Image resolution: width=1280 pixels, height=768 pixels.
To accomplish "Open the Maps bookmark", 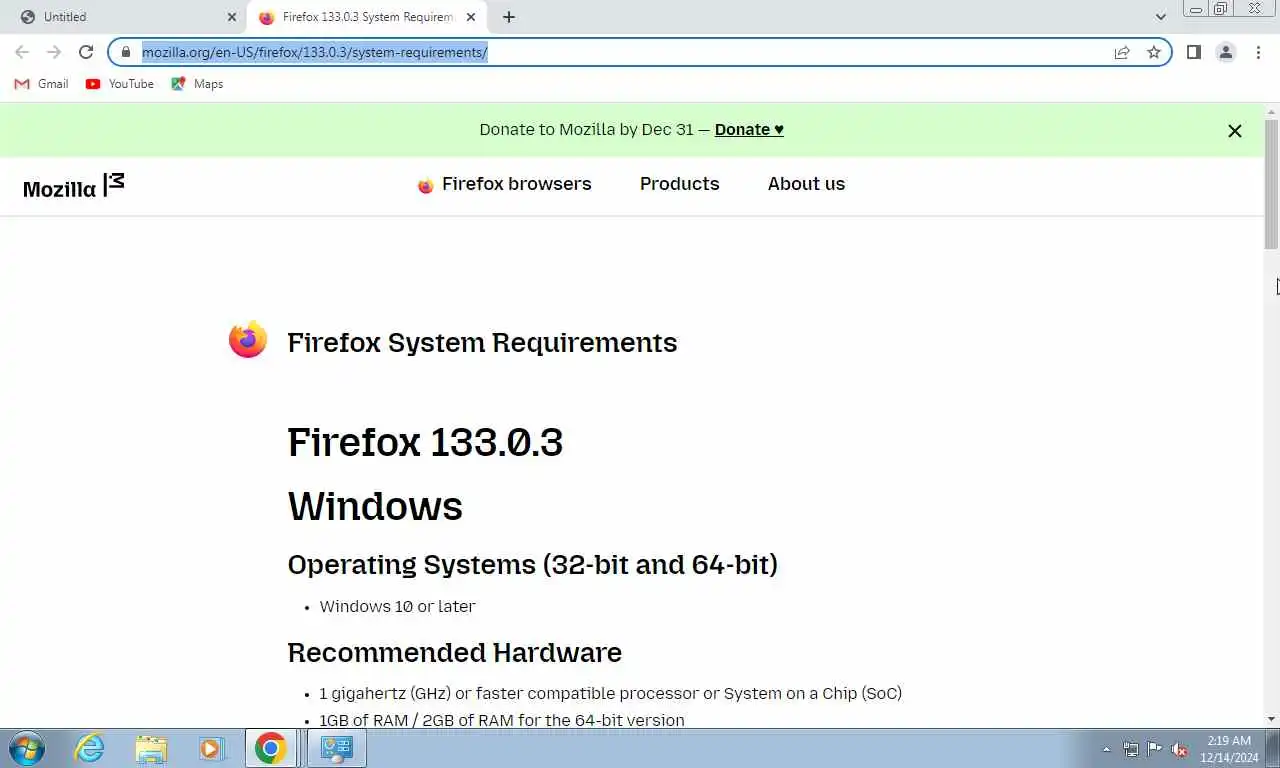I will tap(197, 84).
